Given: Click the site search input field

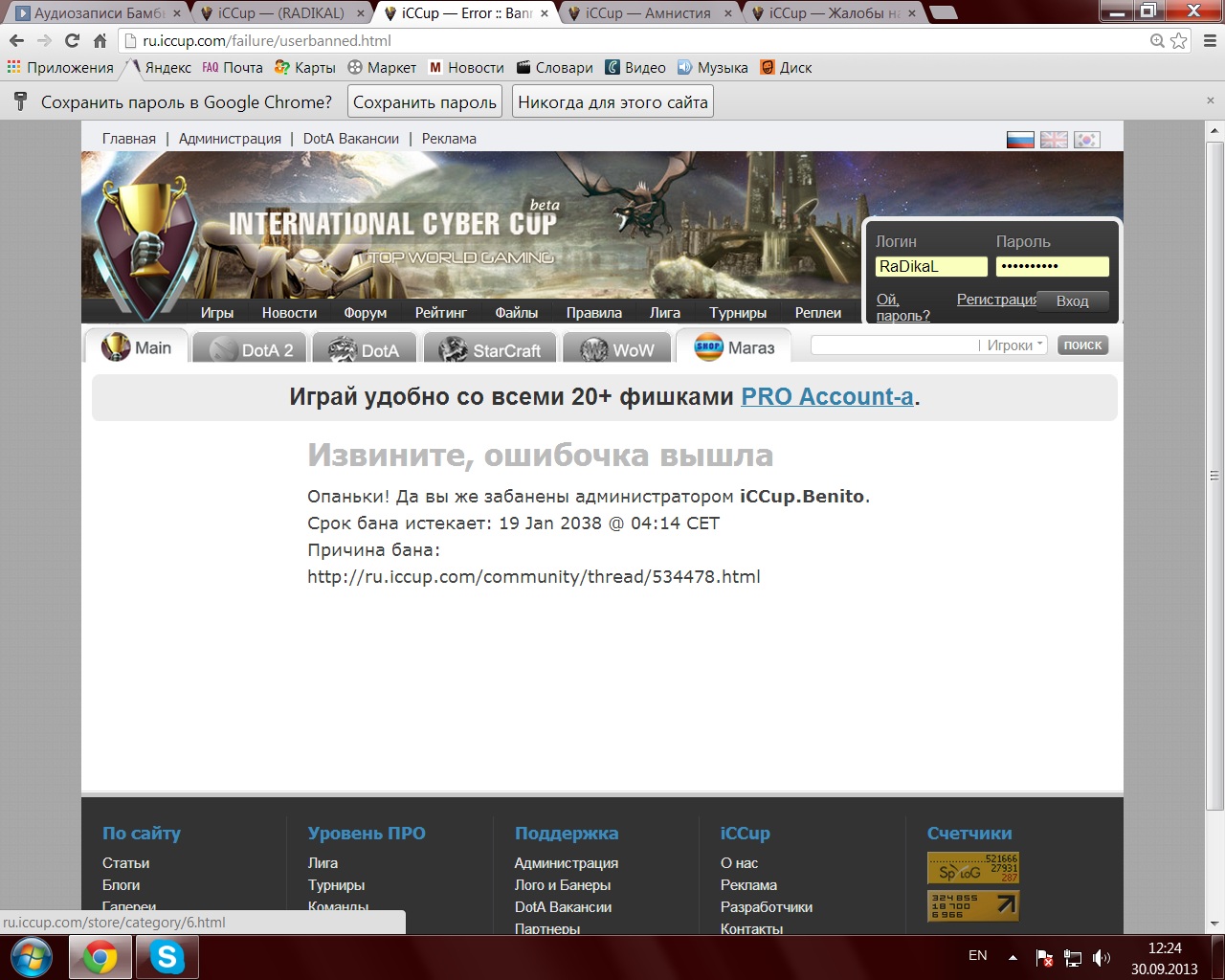Looking at the screenshot, I should (x=894, y=345).
